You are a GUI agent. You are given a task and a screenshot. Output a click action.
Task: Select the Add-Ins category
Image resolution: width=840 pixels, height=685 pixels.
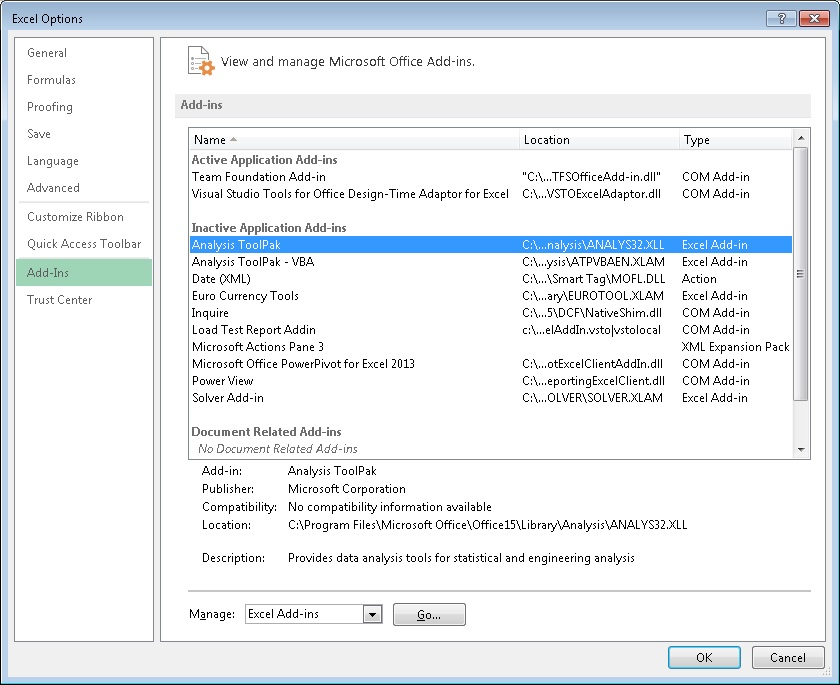[84, 272]
